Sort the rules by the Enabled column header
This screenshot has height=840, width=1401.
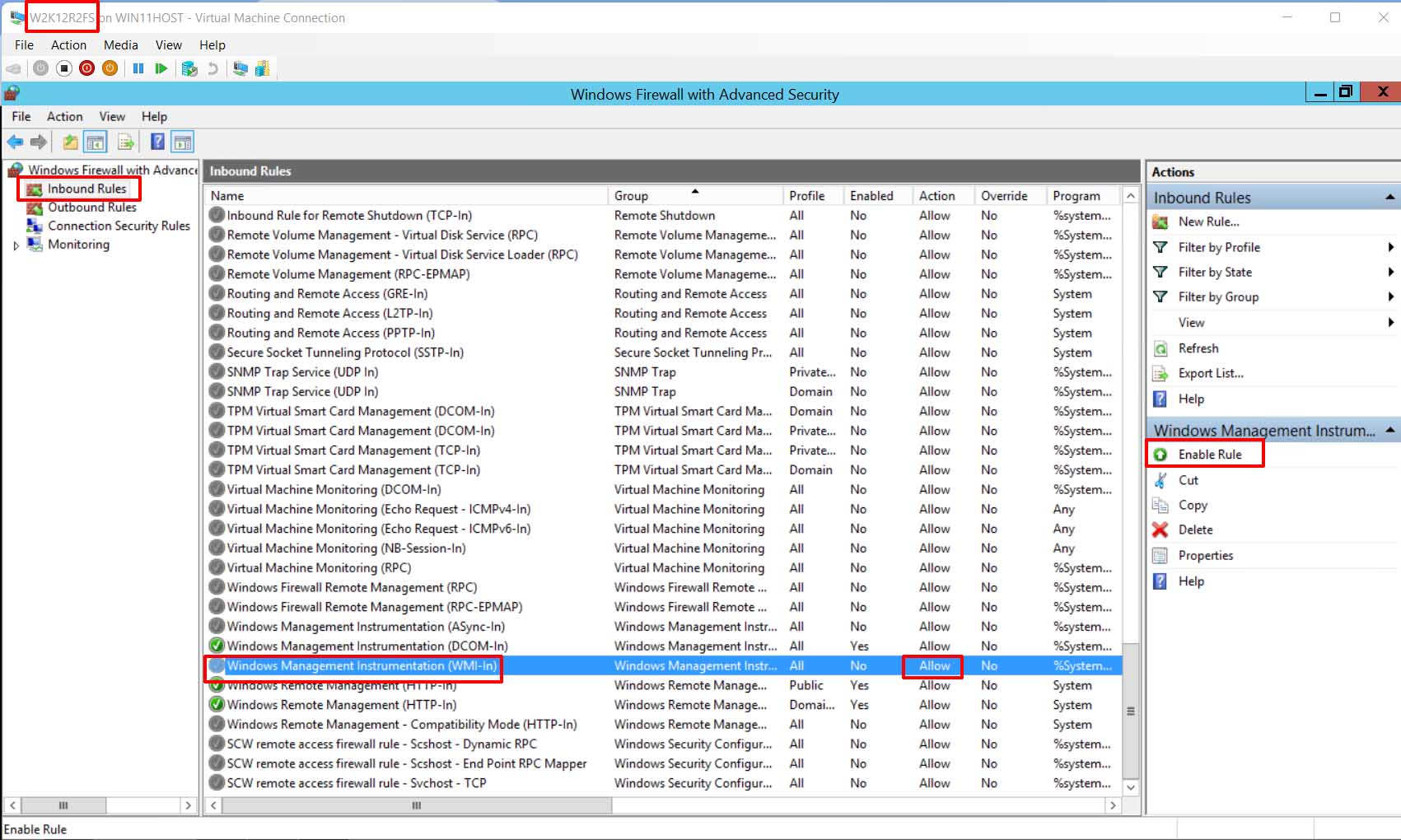(x=879, y=195)
